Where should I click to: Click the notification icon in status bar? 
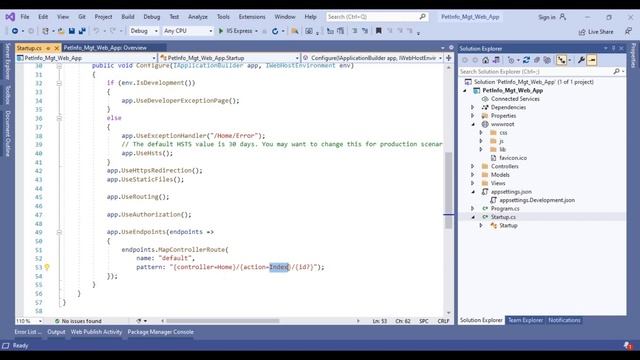click(628, 346)
